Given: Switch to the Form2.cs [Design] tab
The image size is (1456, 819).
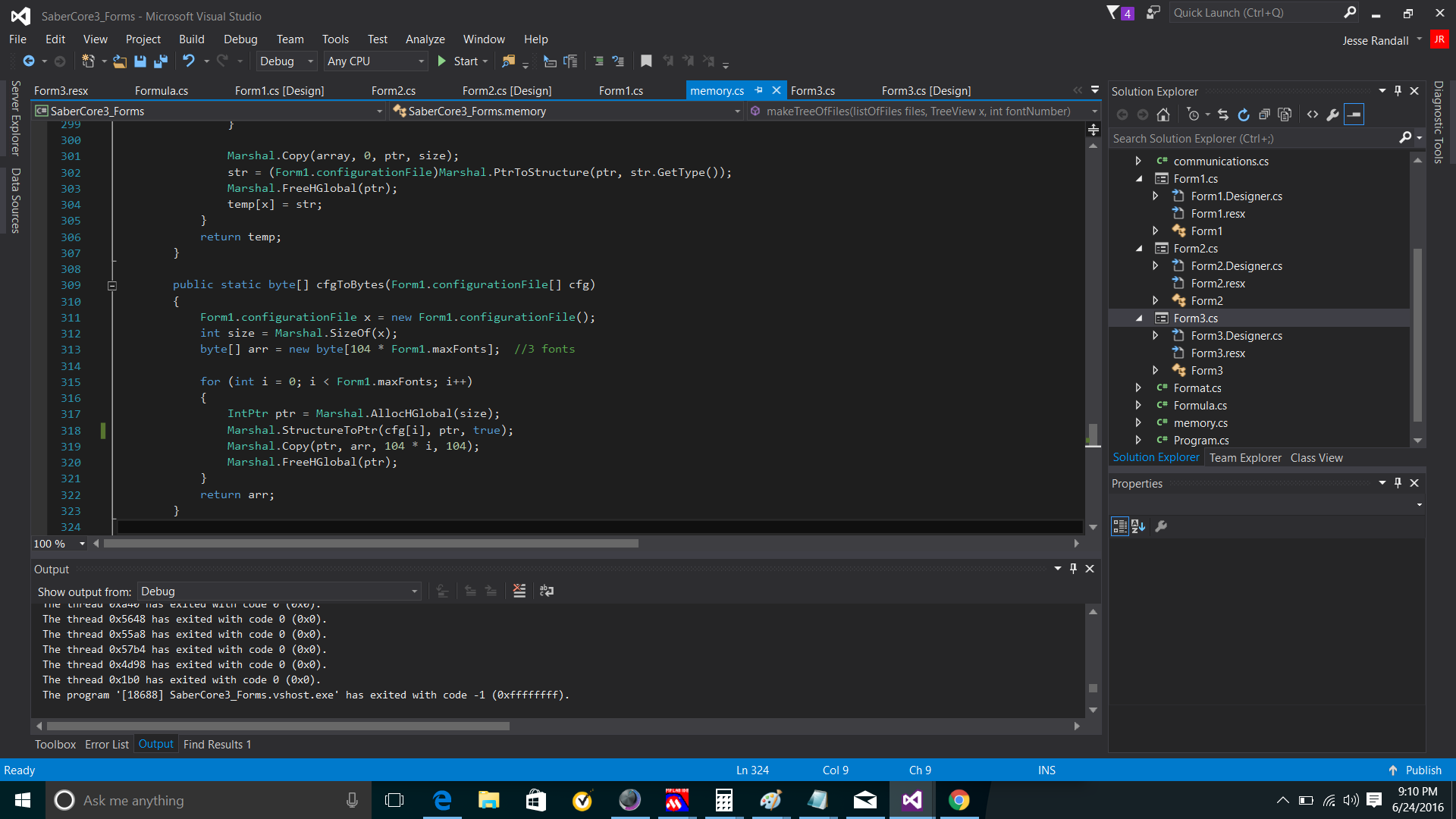Looking at the screenshot, I should [507, 91].
